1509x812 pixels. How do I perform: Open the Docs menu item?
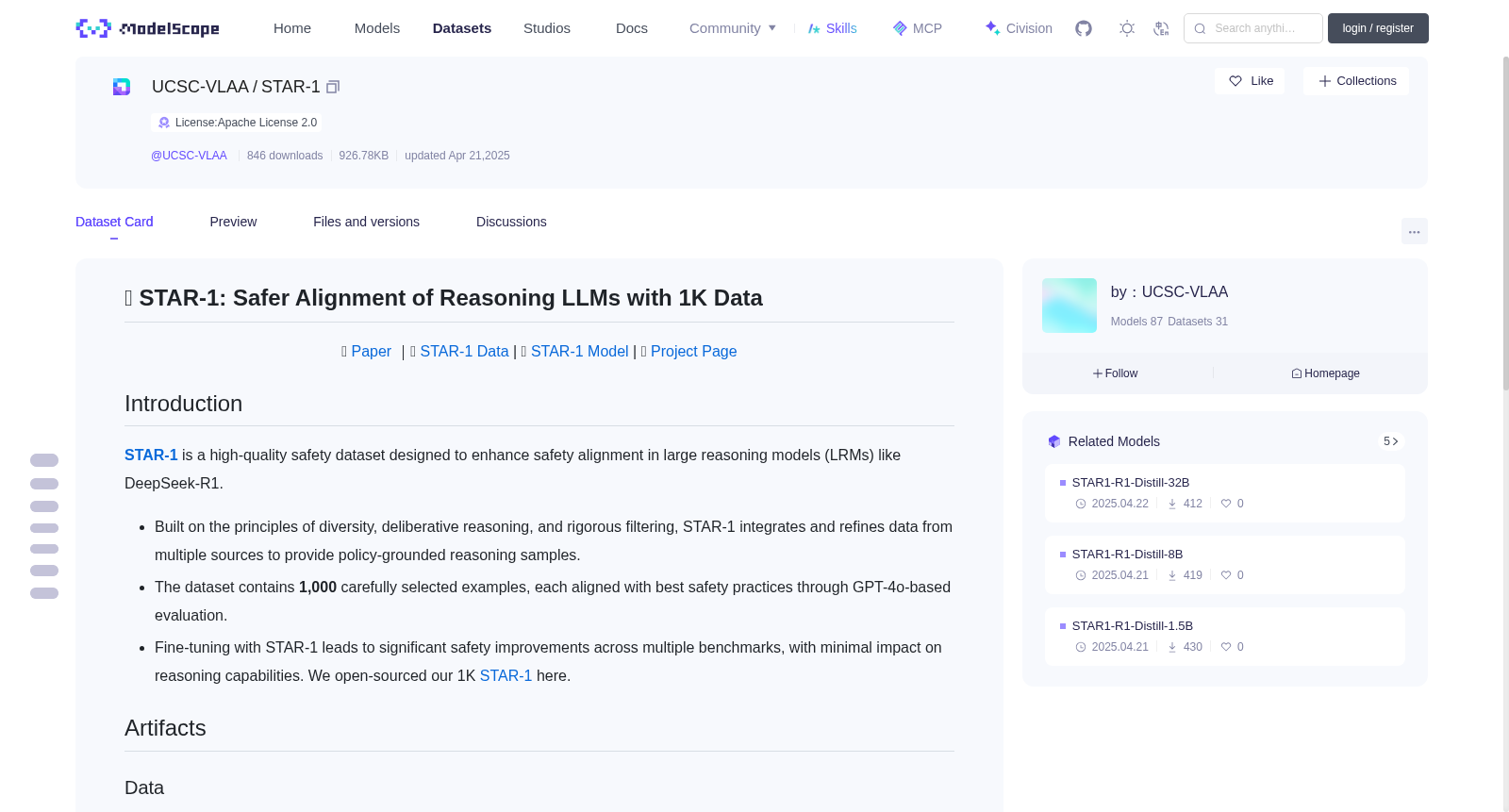[632, 28]
